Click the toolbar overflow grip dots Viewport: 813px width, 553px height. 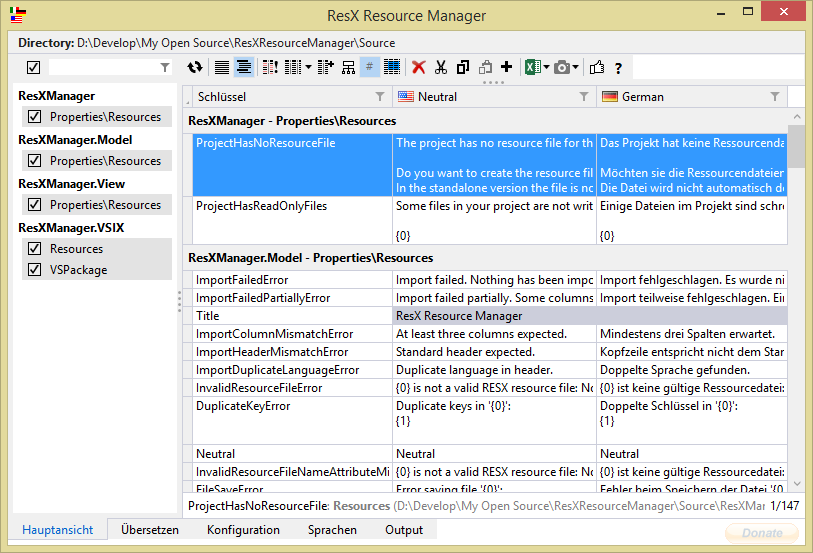click(x=493, y=82)
